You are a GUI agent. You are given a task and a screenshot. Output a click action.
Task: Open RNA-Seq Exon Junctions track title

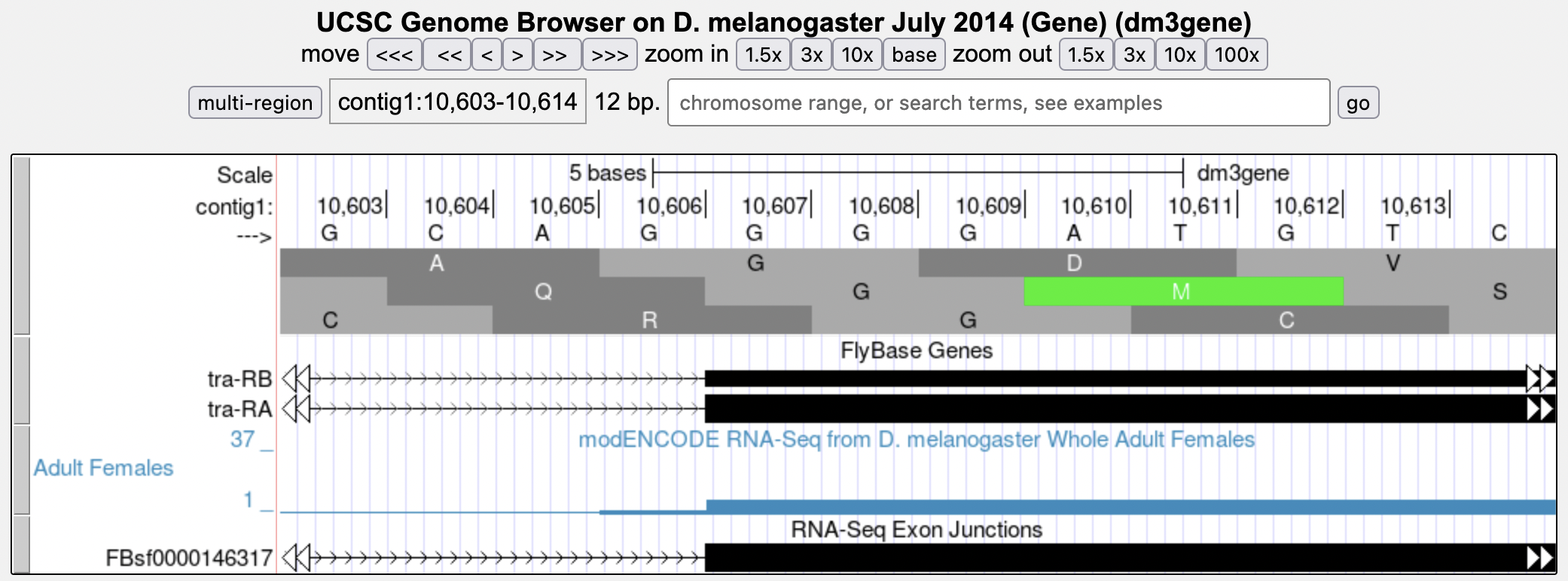(917, 530)
